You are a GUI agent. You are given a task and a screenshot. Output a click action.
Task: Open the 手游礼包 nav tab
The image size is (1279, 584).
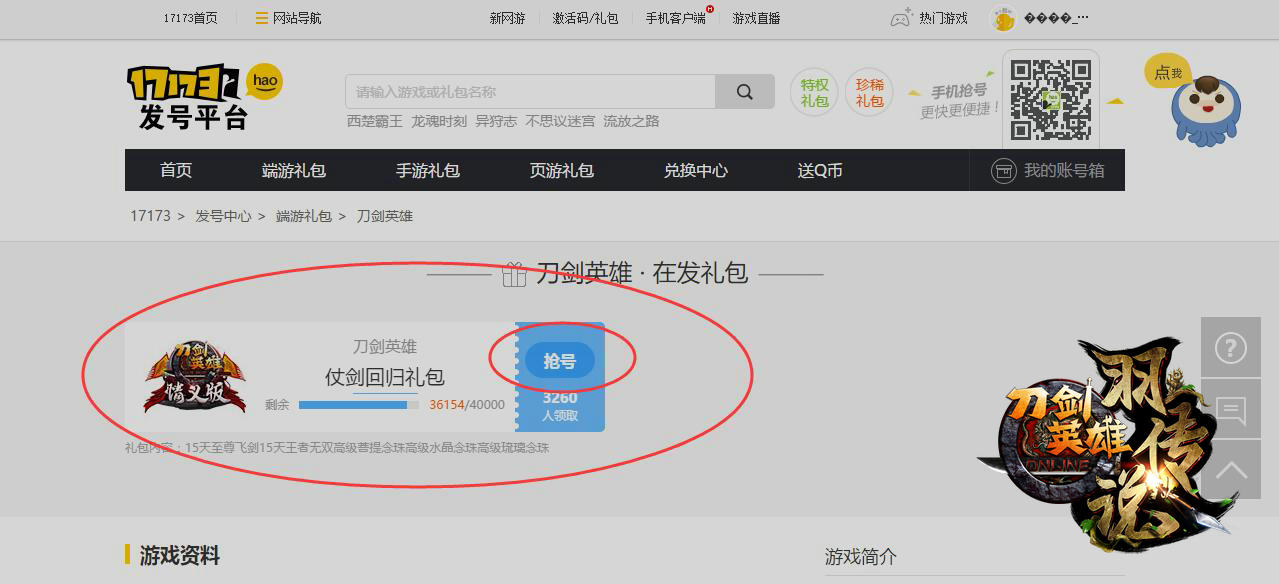coord(428,171)
